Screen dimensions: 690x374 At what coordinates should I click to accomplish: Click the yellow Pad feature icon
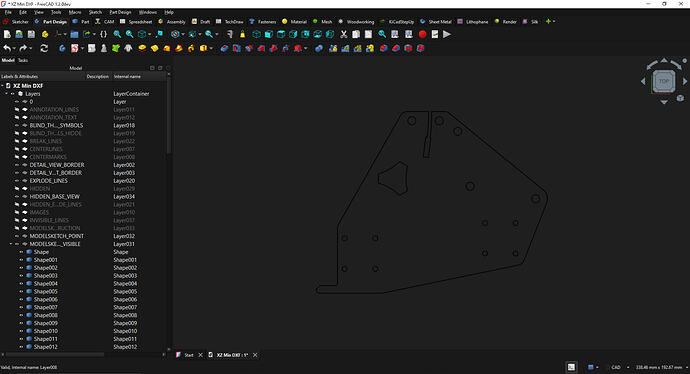142,48
